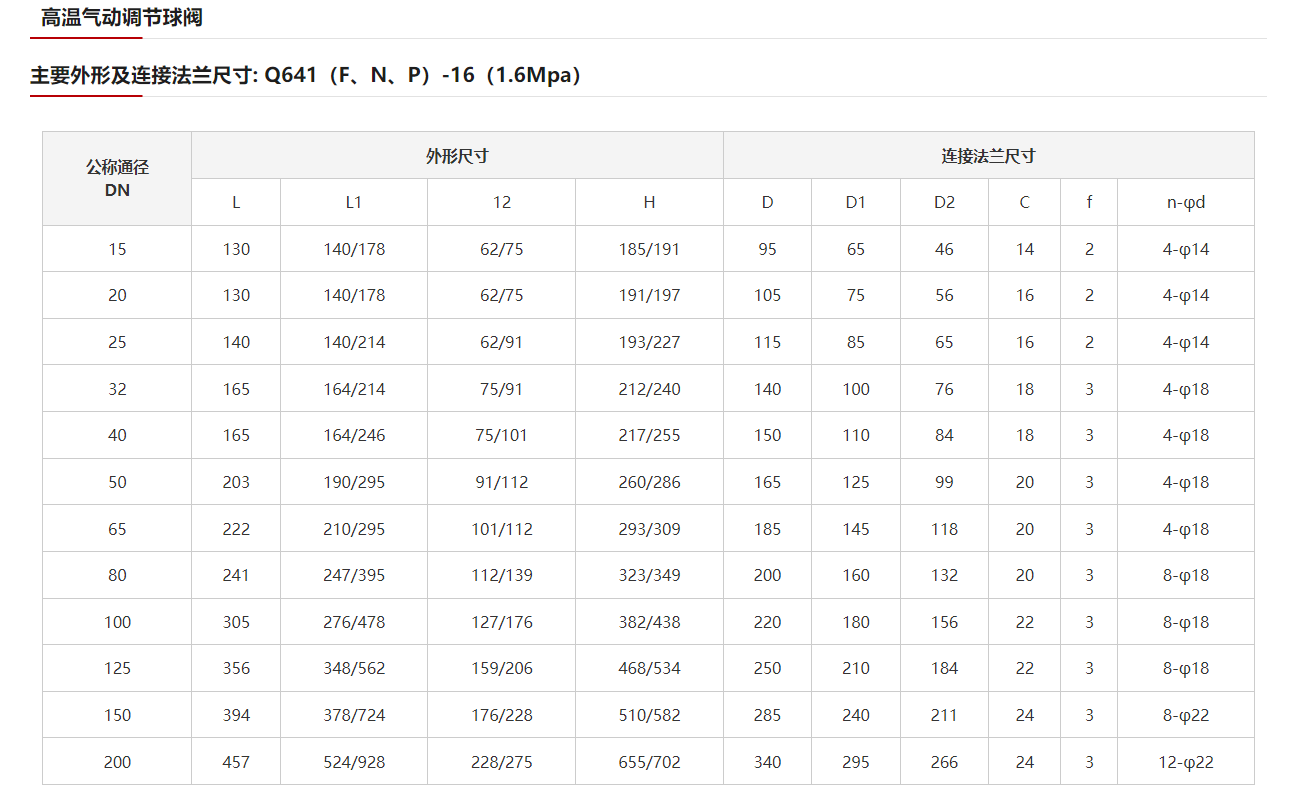Select the 91/112 cell
Screen dimensions: 1294x791
point(502,482)
